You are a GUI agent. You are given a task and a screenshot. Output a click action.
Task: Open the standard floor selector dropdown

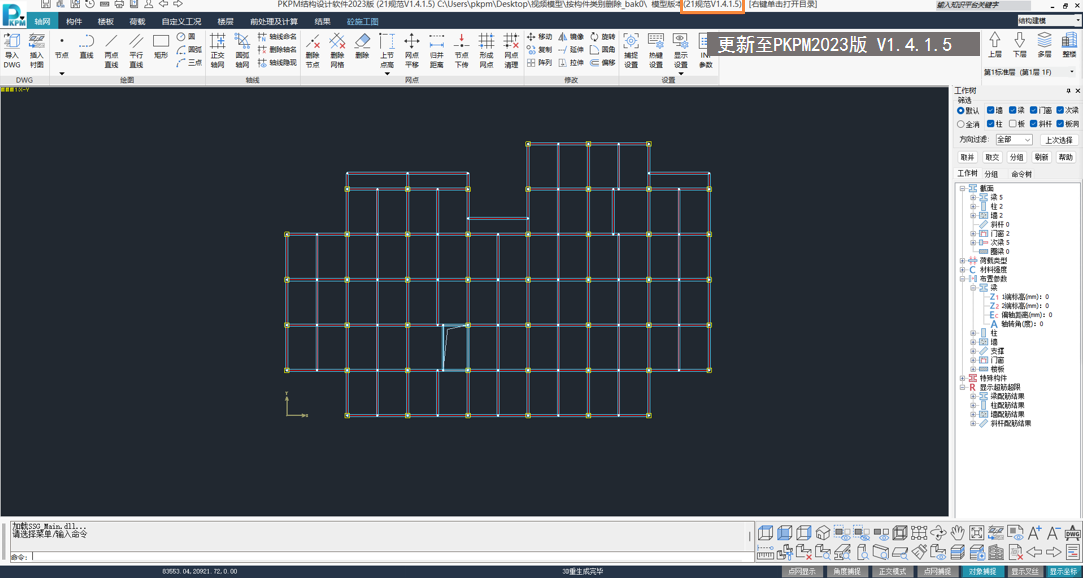pos(1031,72)
